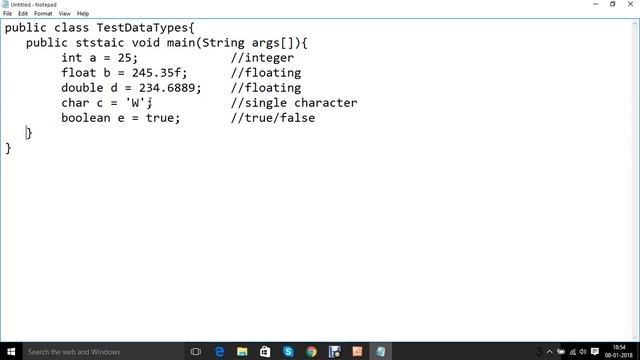Click the '//true/false' comment
This screenshot has height=360, width=640.
(273, 118)
